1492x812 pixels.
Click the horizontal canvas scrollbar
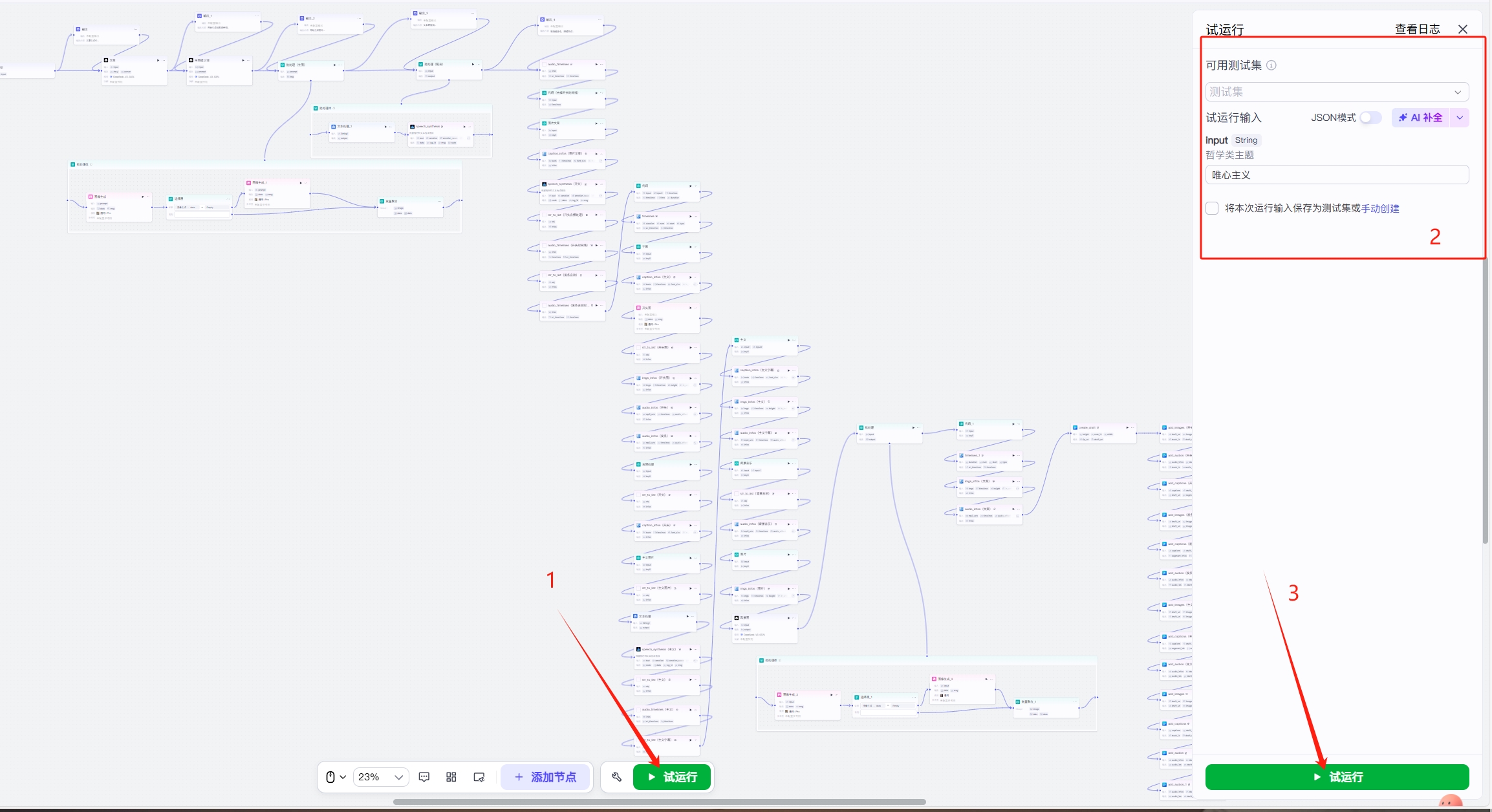tap(659, 802)
